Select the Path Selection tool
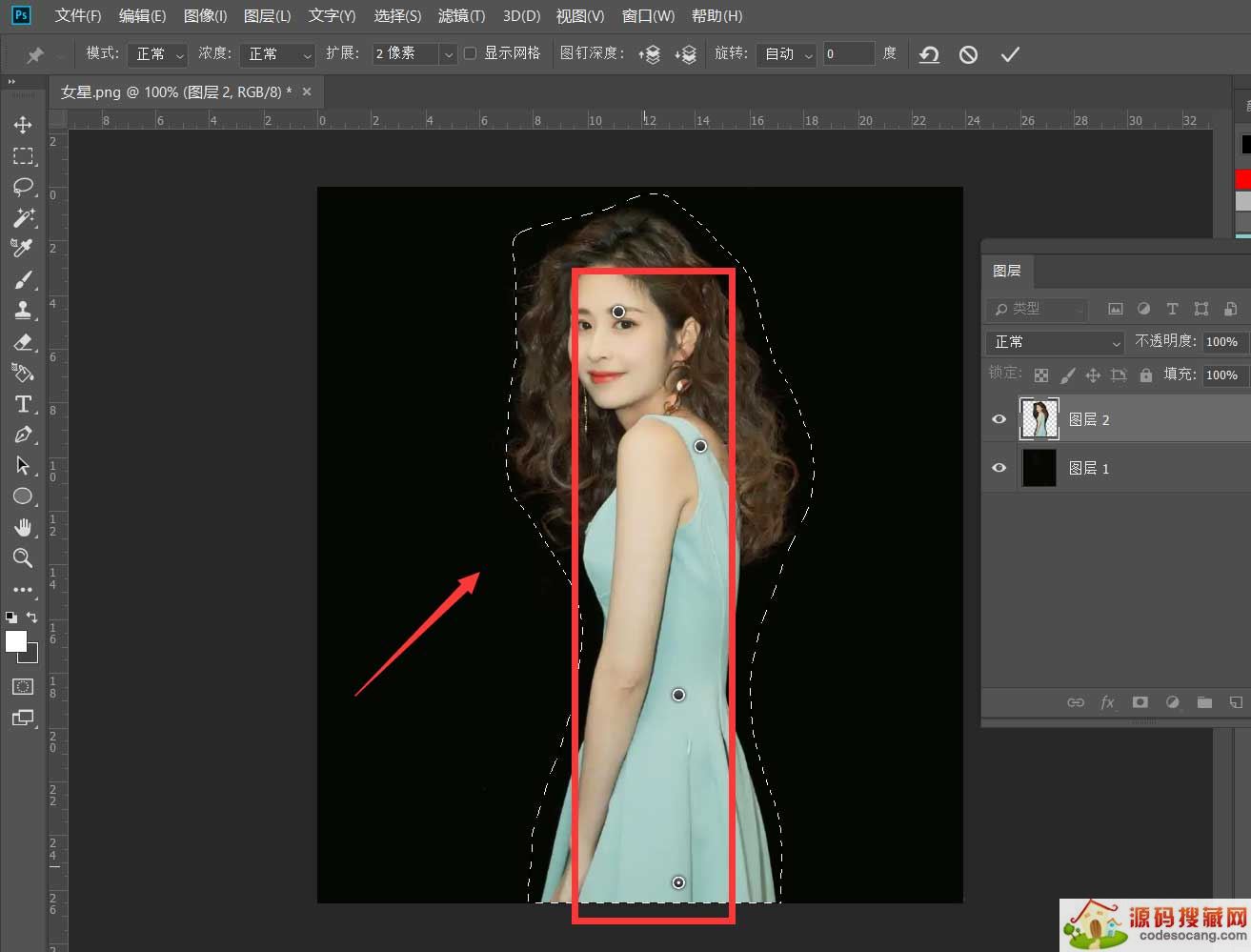Screen dimensions: 1251x952 click(23, 465)
